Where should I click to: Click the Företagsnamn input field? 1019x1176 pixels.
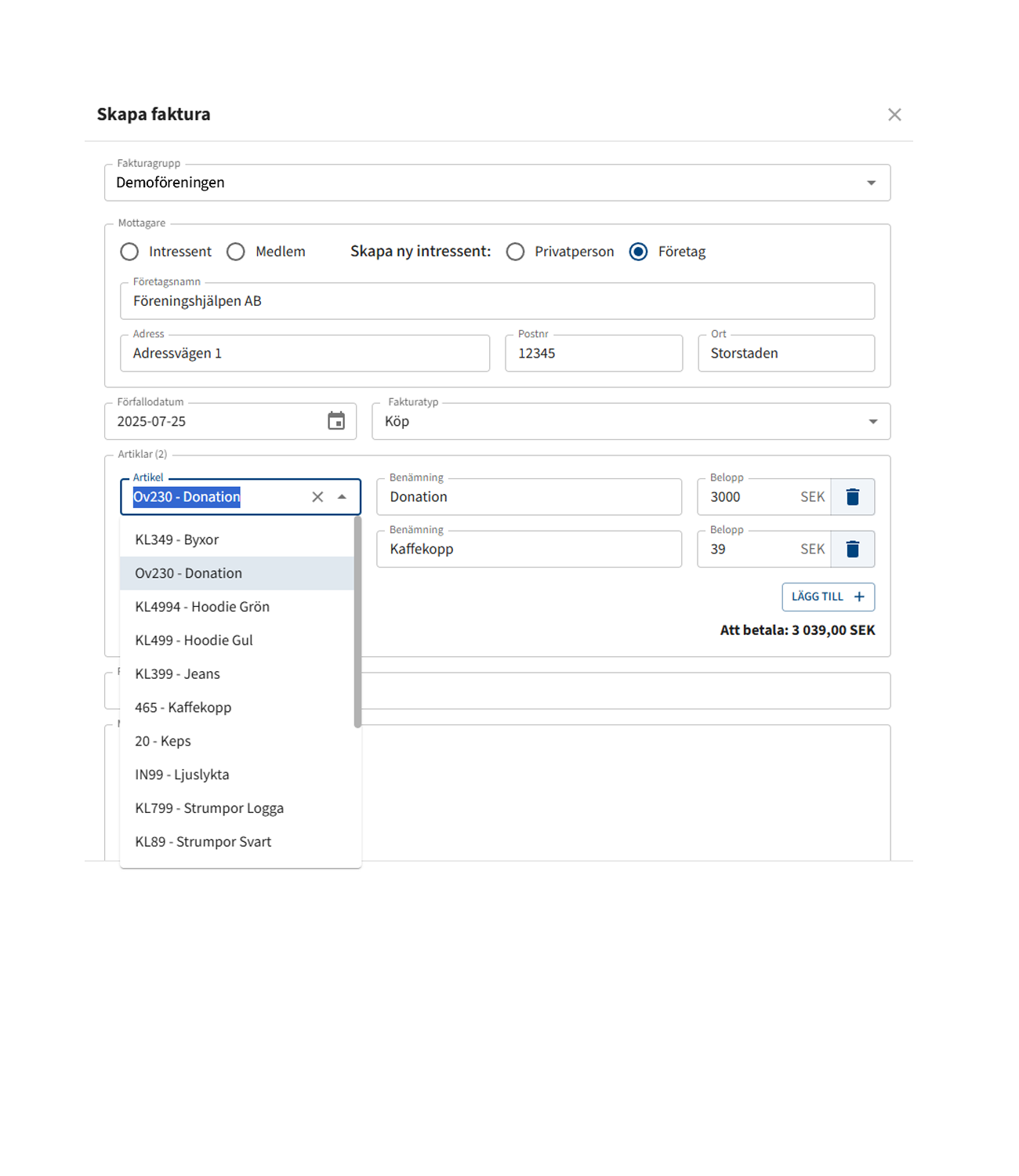(x=497, y=302)
